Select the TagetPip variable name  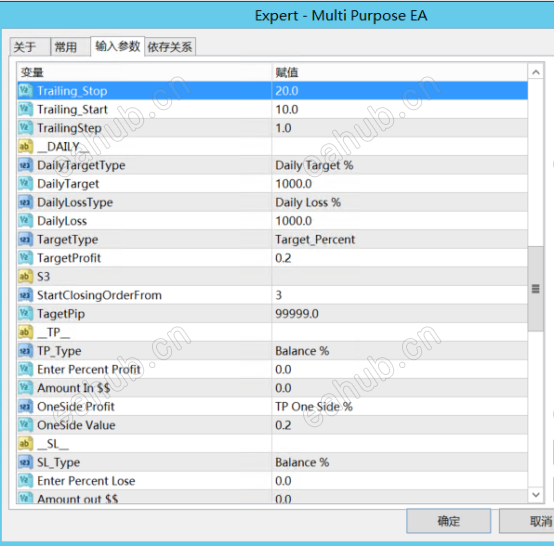click(61, 314)
